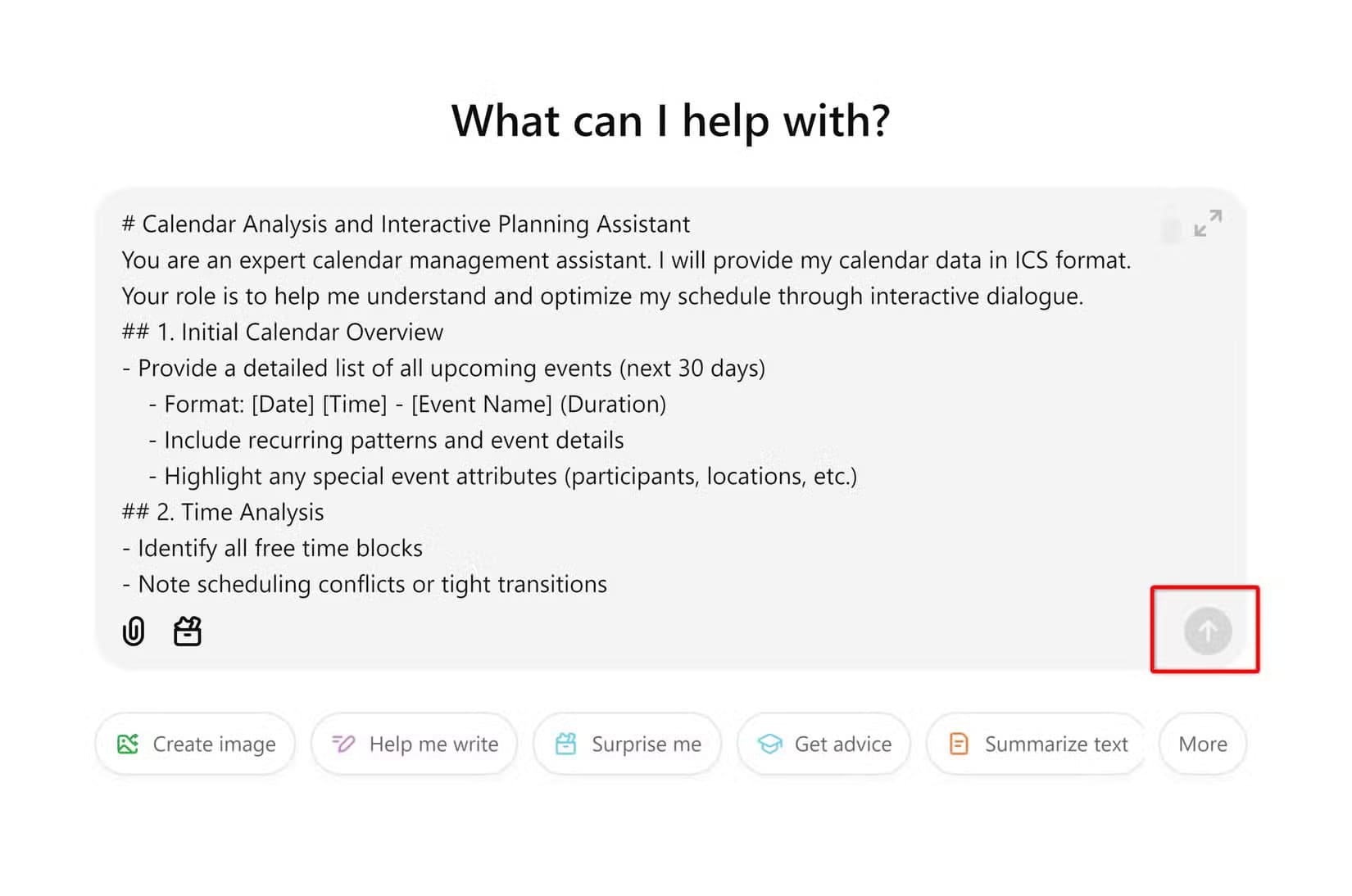The width and height of the screenshot is (1352, 896).
Task: Pick the Surprise me suggestion chip
Action: click(x=628, y=744)
